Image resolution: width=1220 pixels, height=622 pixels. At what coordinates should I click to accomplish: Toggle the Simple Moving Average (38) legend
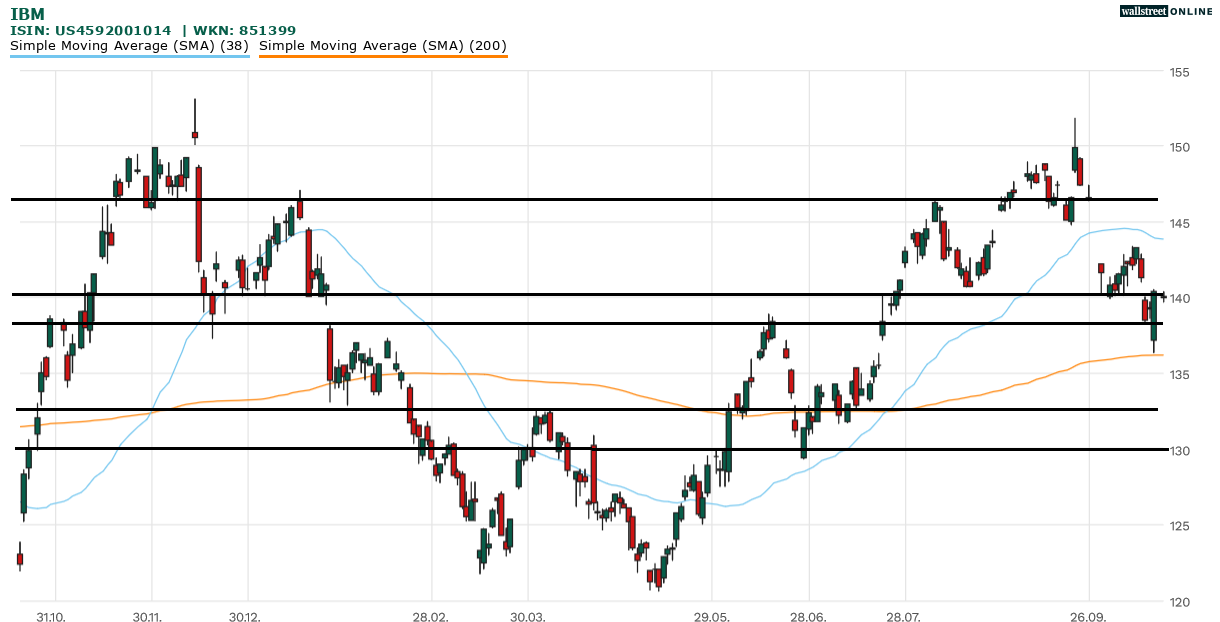pyautogui.click(x=129, y=45)
